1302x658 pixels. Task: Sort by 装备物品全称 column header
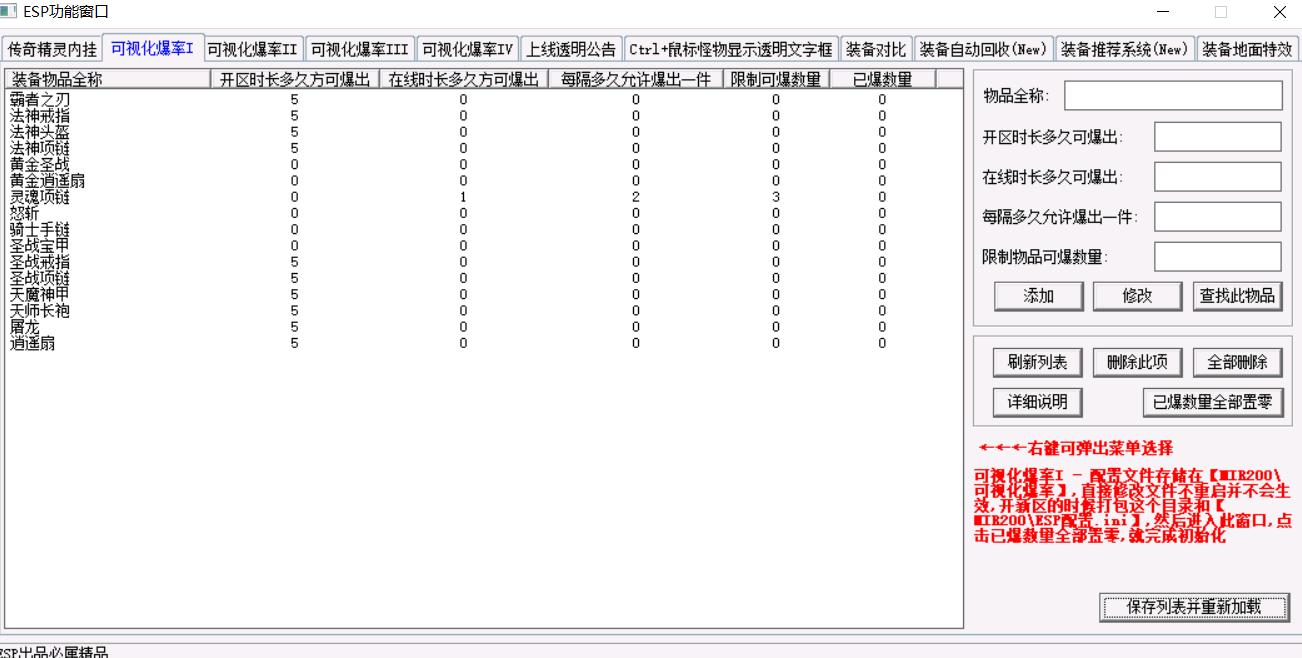pos(107,79)
